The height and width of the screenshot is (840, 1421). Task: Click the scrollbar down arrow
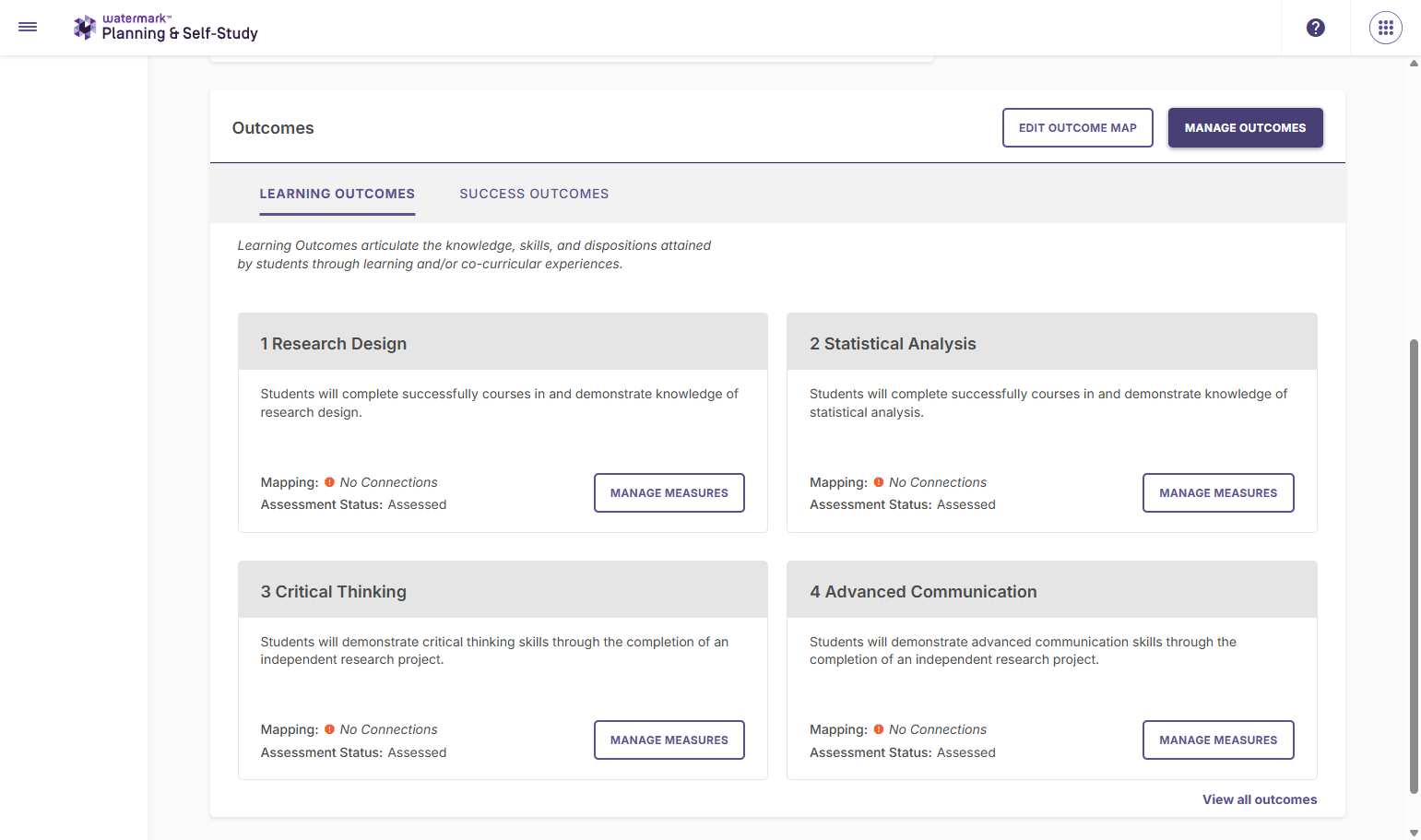[x=1414, y=833]
